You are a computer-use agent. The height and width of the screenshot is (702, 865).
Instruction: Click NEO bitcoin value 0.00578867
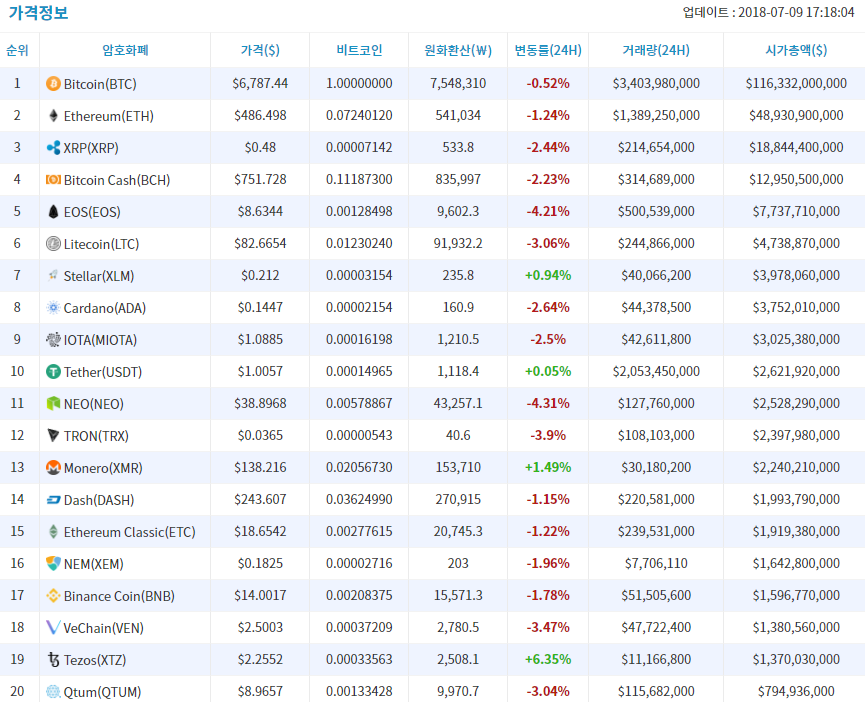[359, 403]
